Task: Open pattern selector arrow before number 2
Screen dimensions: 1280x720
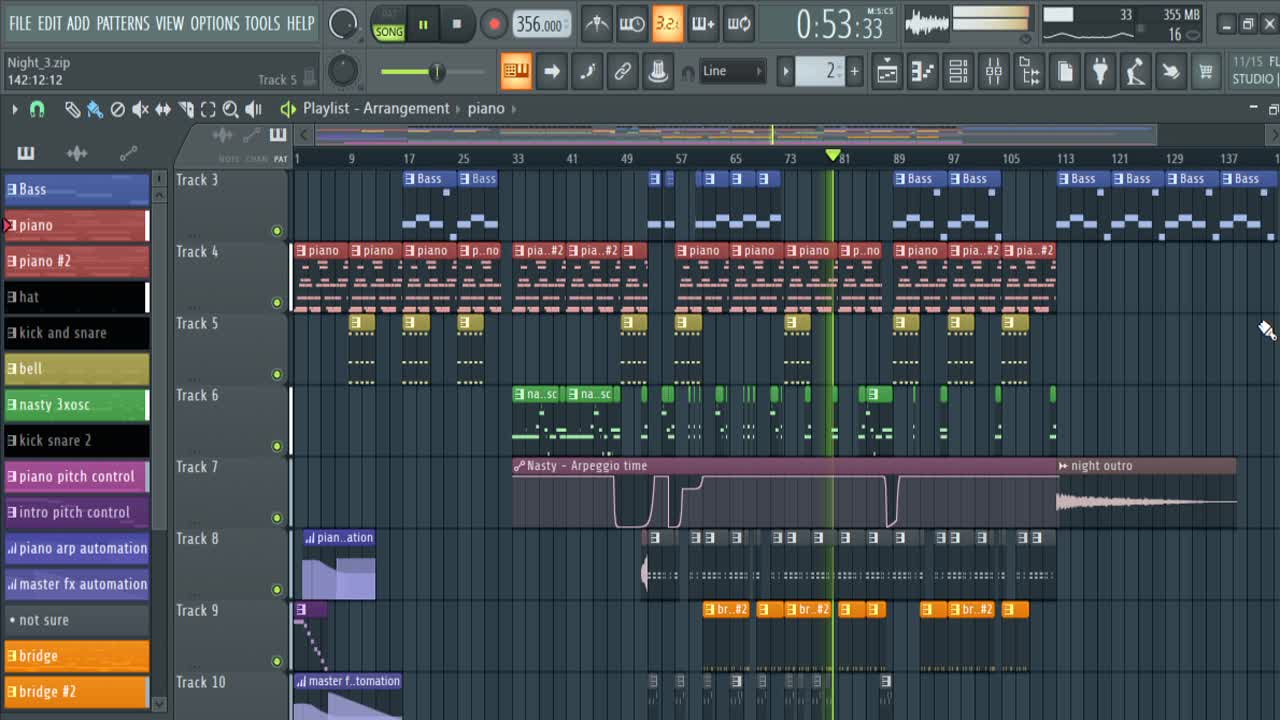Action: click(786, 71)
